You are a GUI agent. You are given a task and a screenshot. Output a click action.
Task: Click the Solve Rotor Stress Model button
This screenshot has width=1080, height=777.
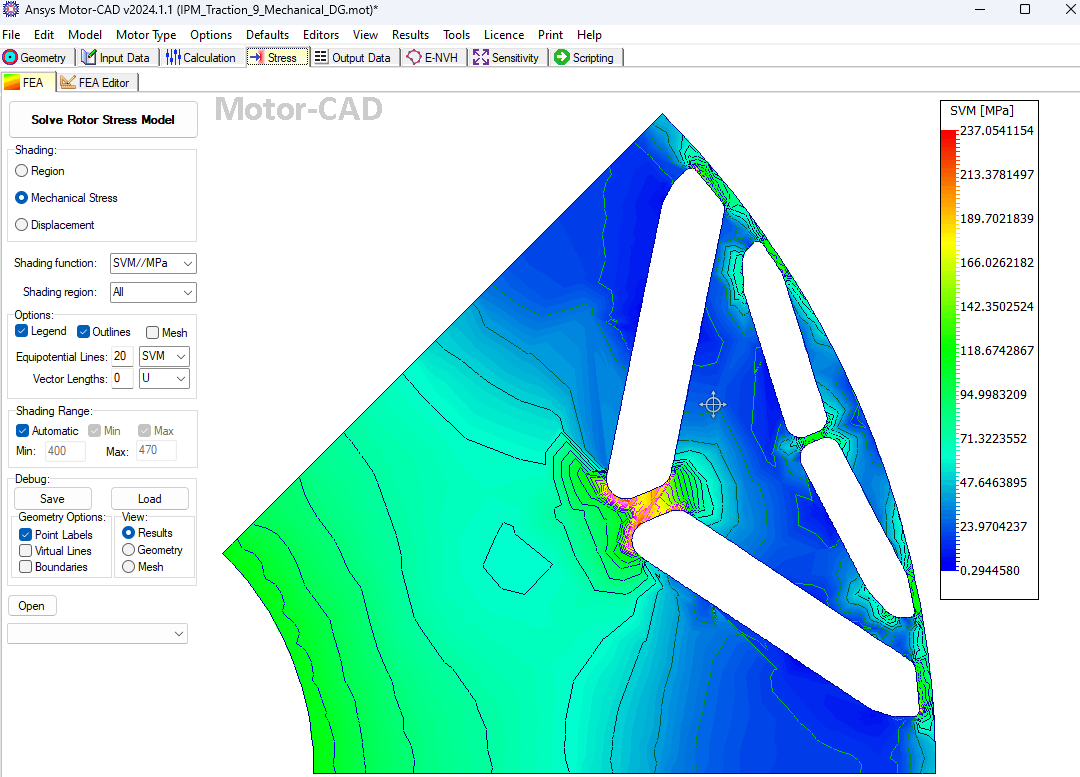point(103,119)
